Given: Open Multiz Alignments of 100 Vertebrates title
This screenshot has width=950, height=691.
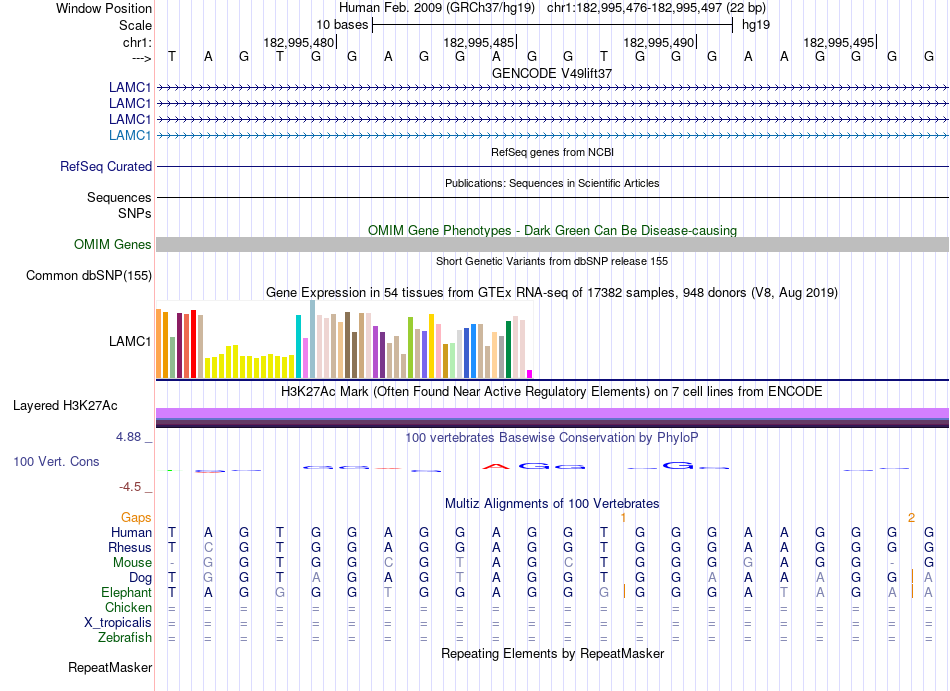Looking at the screenshot, I should [552, 503].
